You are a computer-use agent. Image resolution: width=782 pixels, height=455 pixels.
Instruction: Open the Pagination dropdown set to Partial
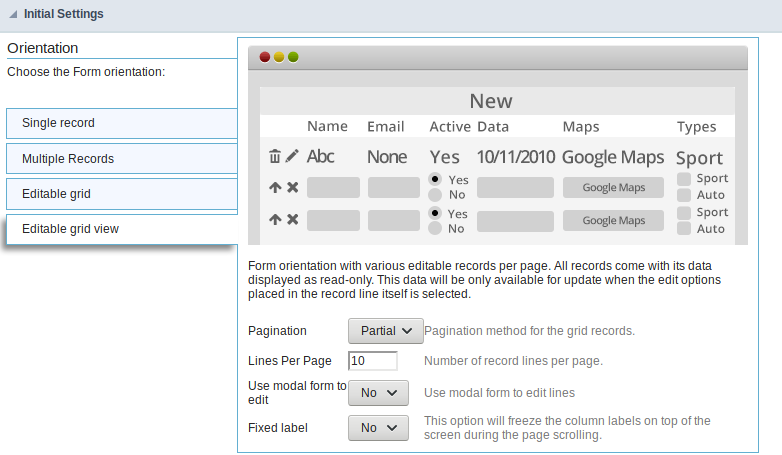click(386, 331)
